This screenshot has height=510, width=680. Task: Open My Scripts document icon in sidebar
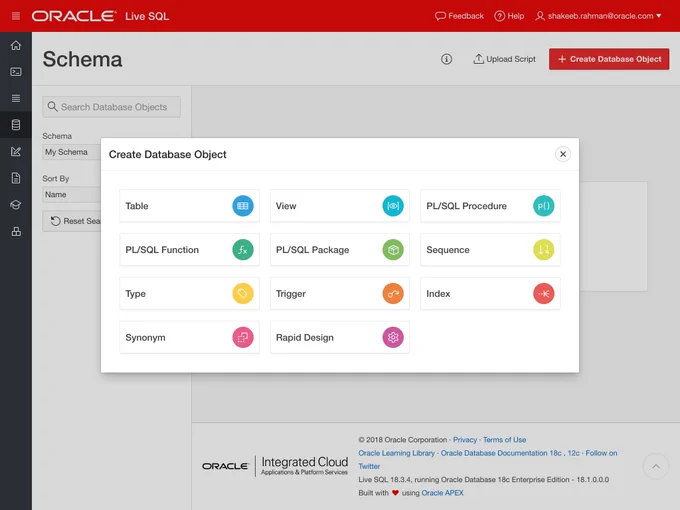click(16, 178)
